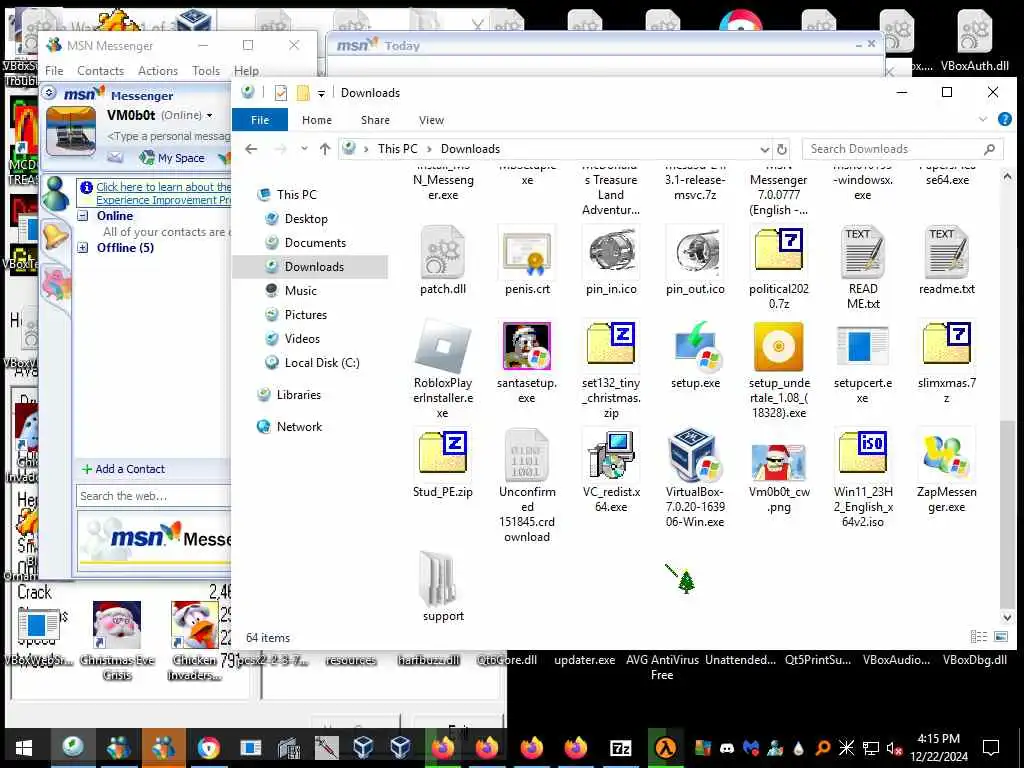Open Quick Access Toolbar customize dropdown
The width and height of the screenshot is (1024, 768).
[321, 93]
